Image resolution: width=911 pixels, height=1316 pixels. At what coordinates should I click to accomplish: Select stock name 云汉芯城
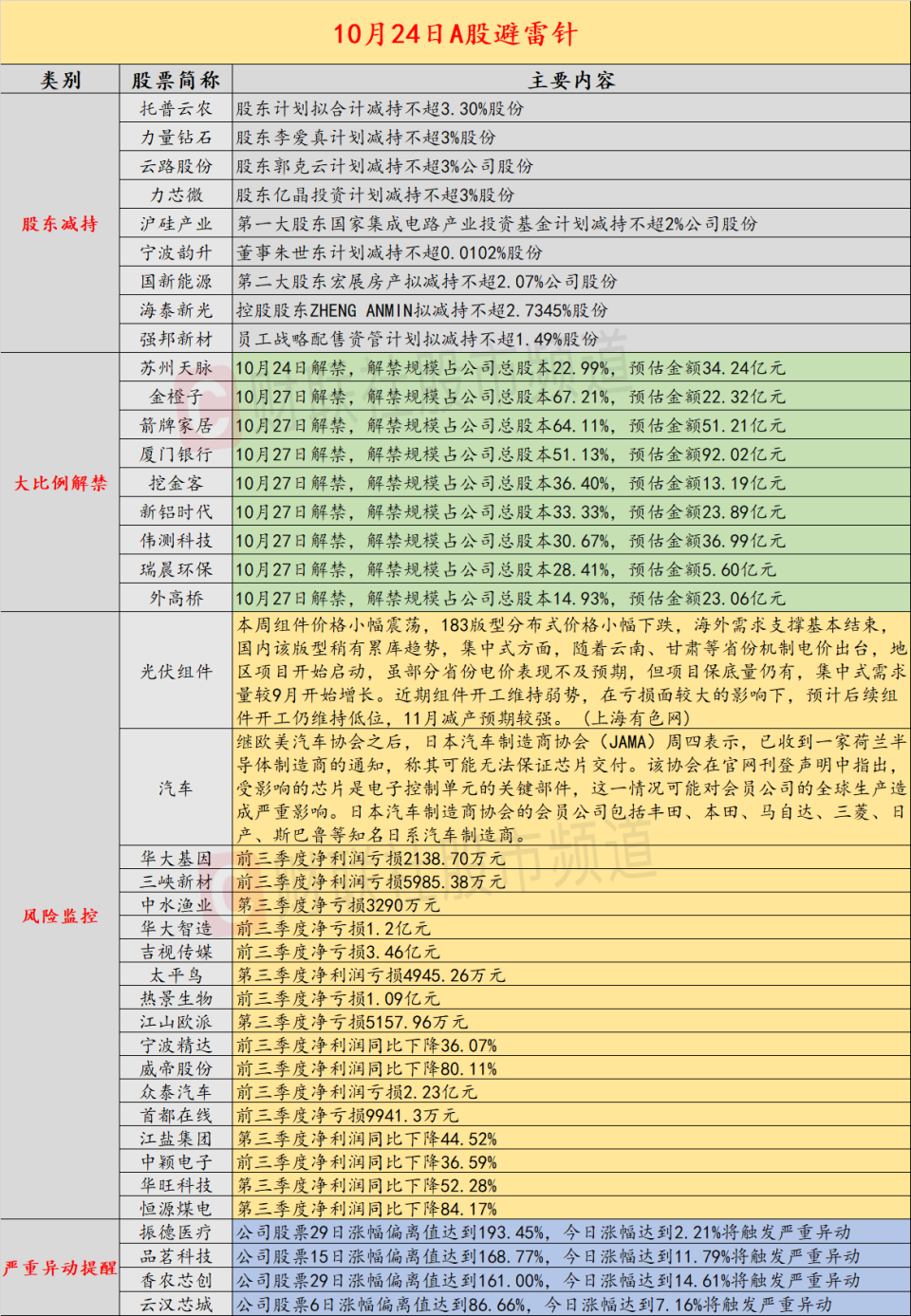click(x=176, y=1305)
